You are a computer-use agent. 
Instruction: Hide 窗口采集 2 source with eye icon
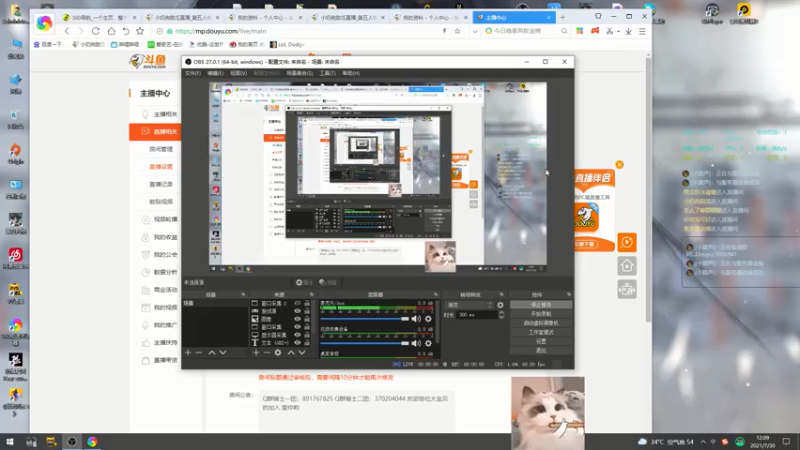(x=297, y=303)
